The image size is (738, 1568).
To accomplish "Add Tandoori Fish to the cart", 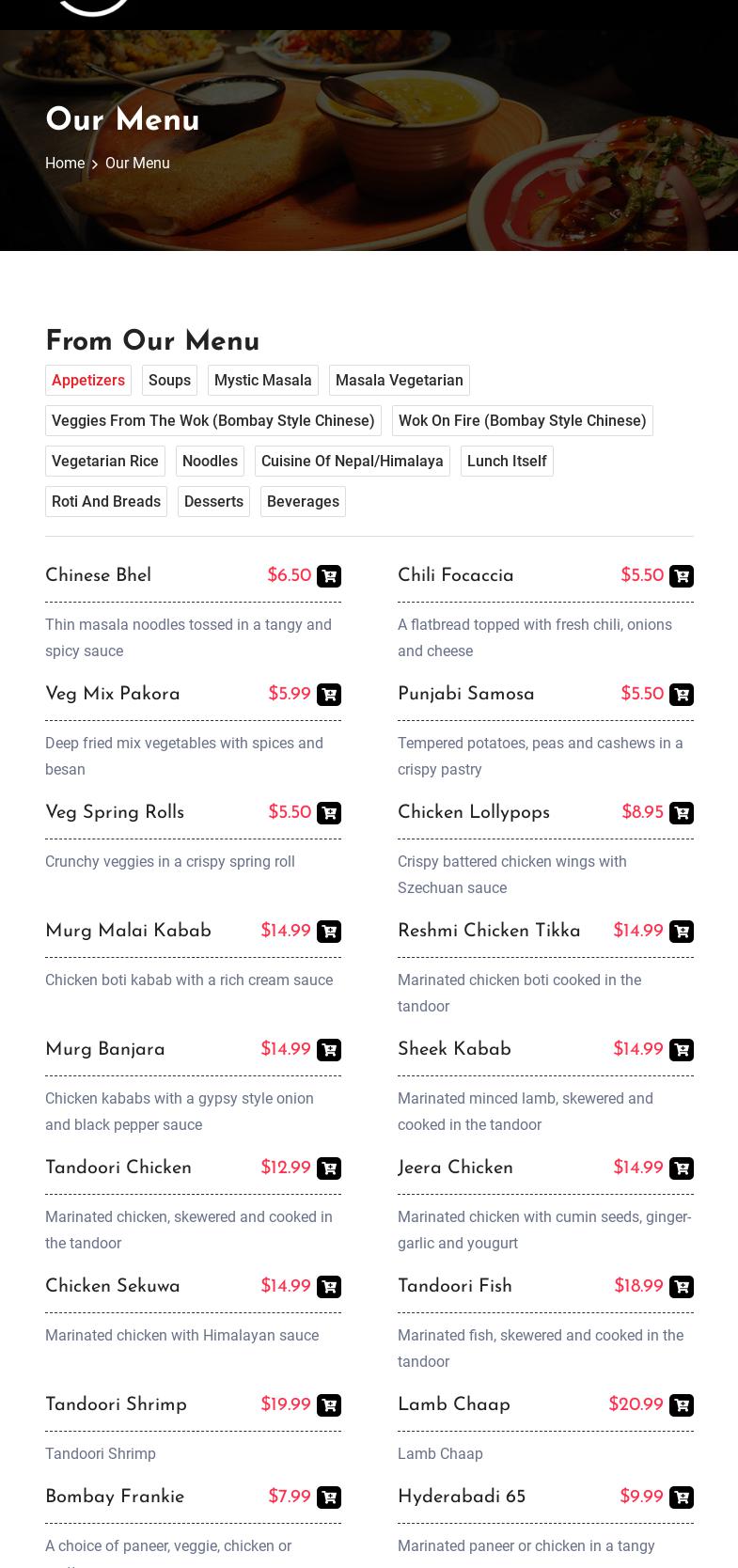I will [x=681, y=1287].
